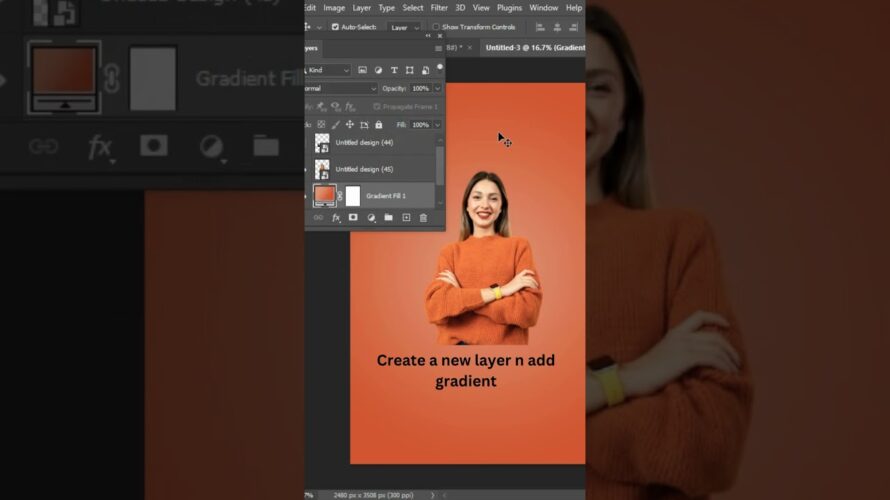
Task: Add a layer style with fx button
Action: click(x=336, y=218)
